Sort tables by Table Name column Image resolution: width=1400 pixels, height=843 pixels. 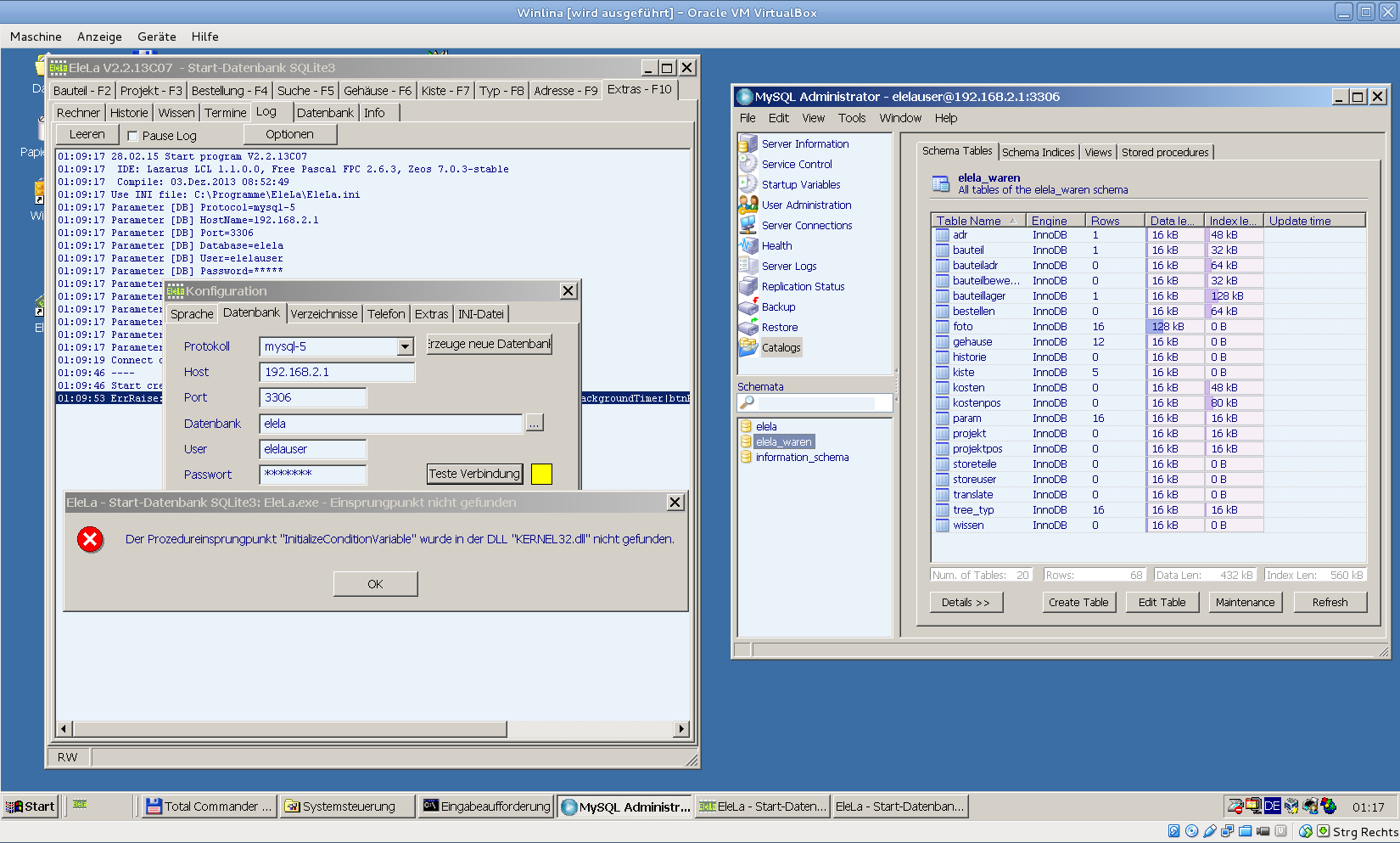(x=978, y=221)
